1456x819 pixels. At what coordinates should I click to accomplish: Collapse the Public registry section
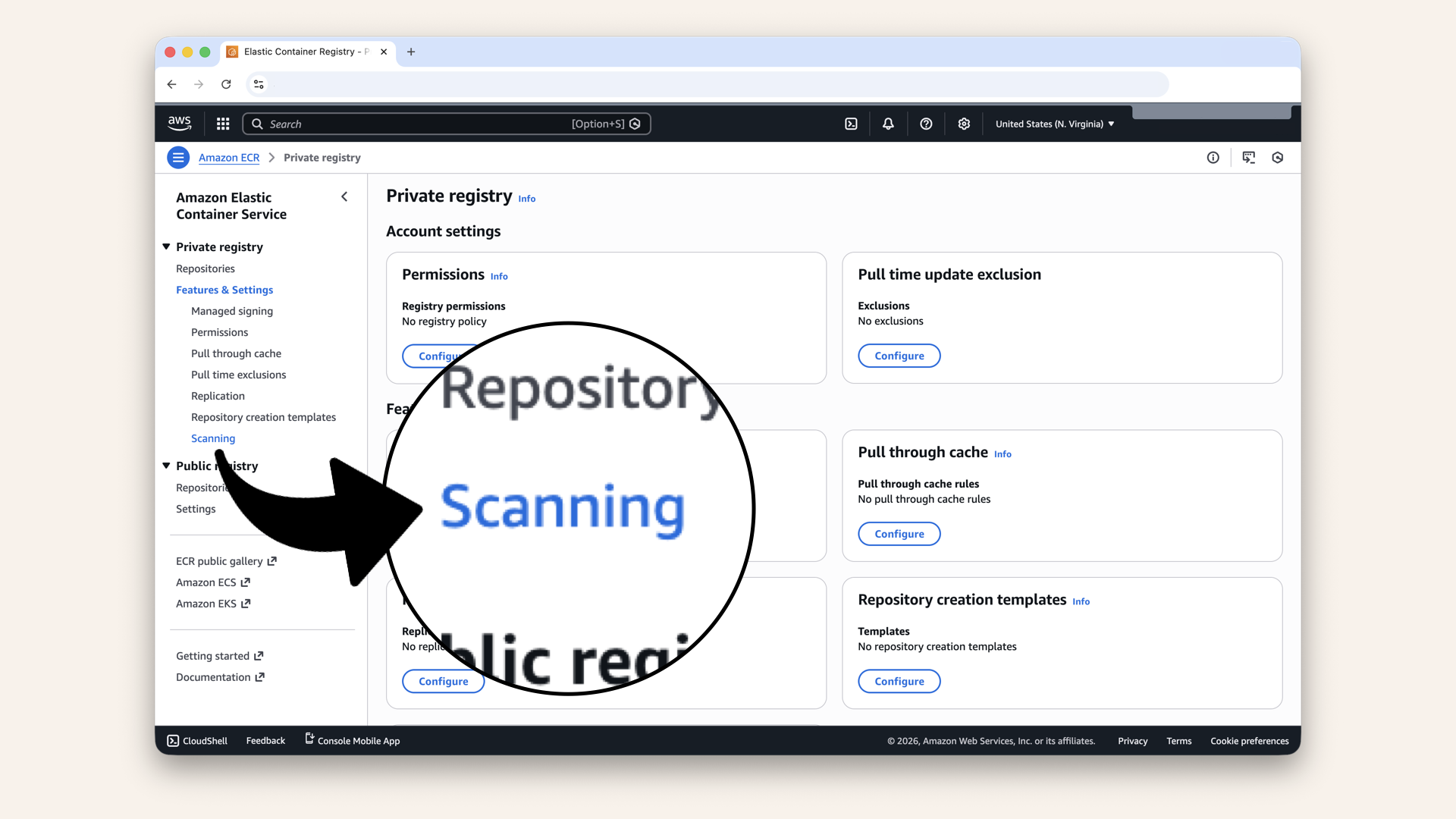(166, 466)
